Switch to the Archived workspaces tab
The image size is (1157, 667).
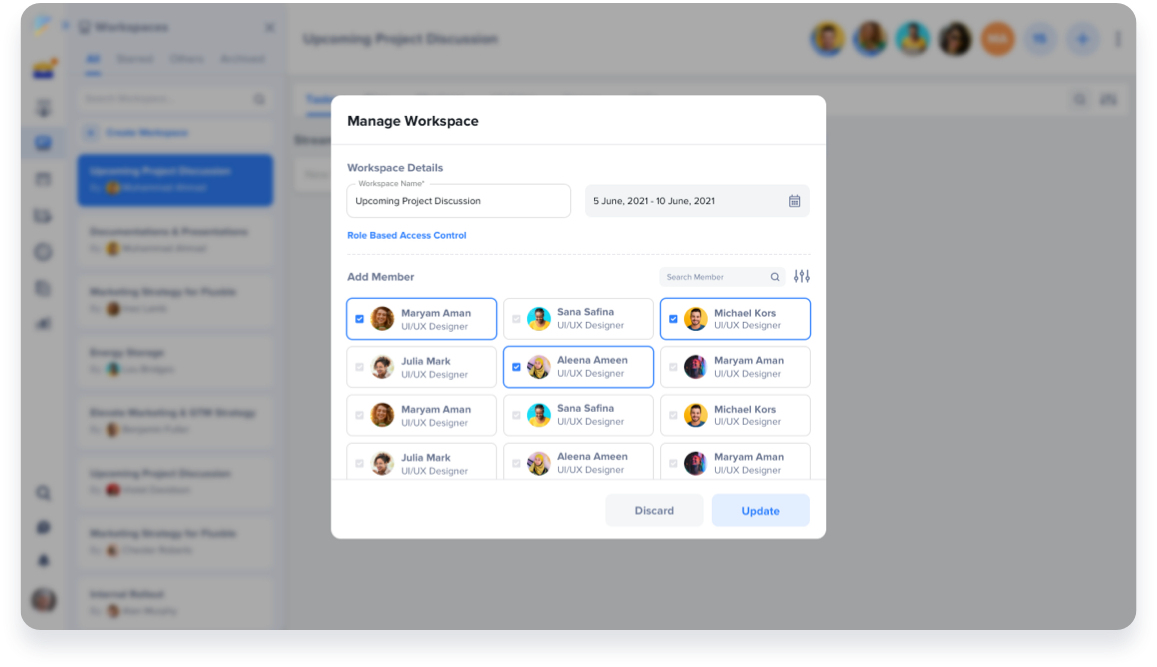[x=242, y=59]
